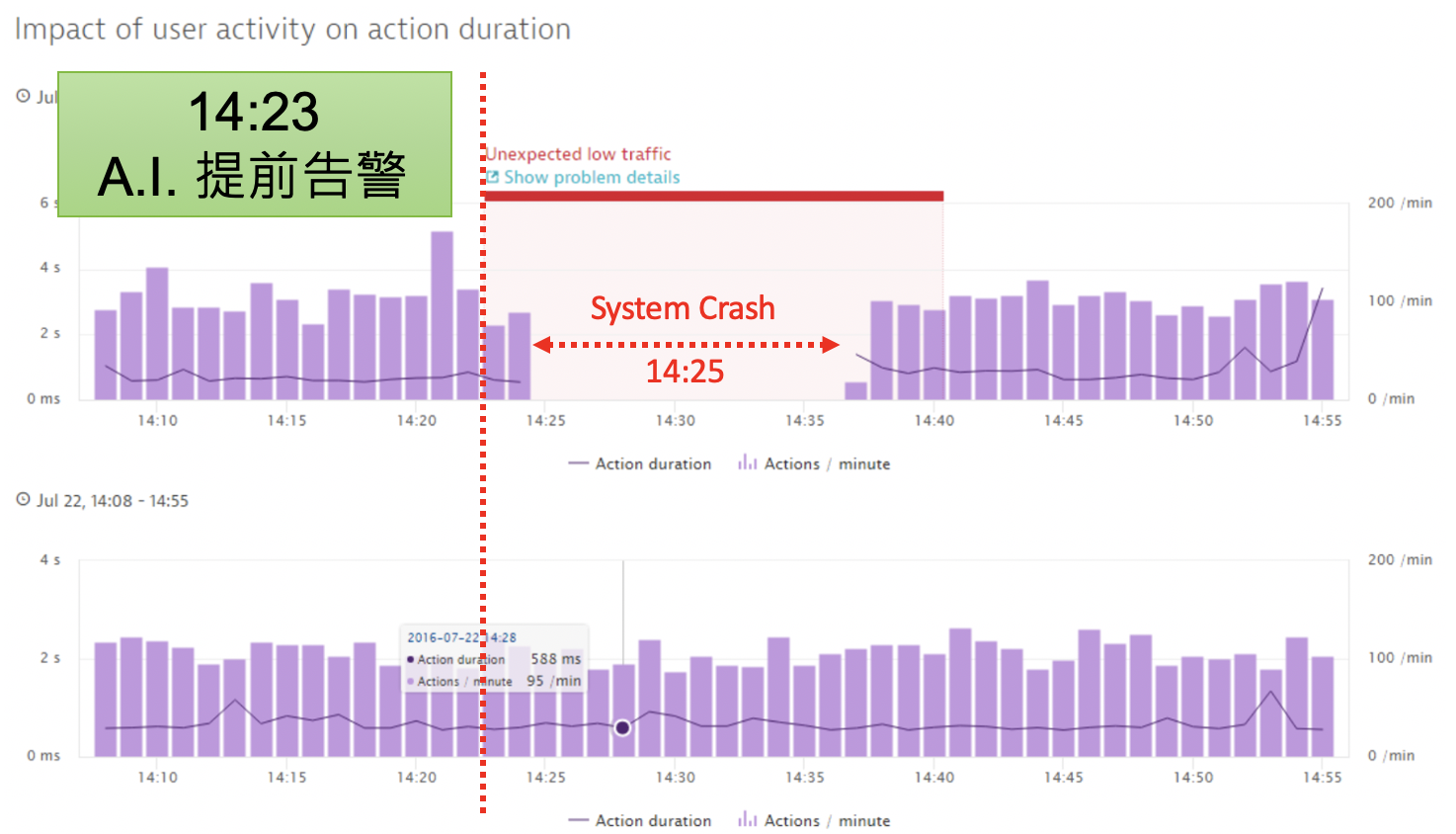Click the bar-chart legend icon under the bottom chart

click(748, 819)
